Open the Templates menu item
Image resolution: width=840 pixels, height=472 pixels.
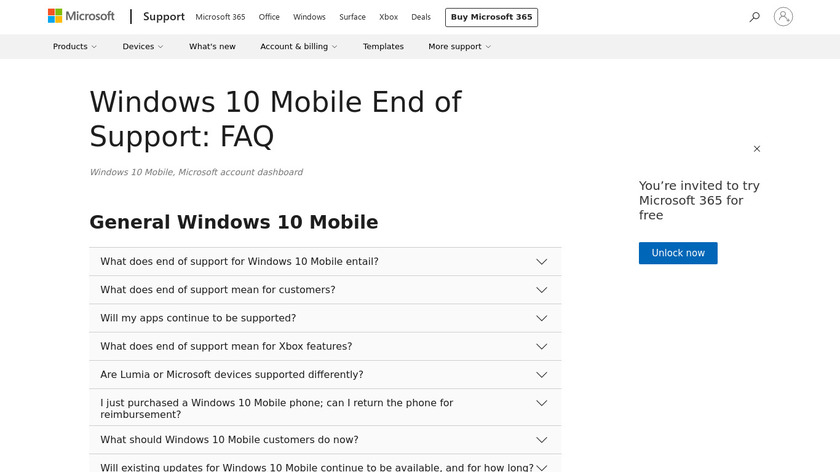383,47
